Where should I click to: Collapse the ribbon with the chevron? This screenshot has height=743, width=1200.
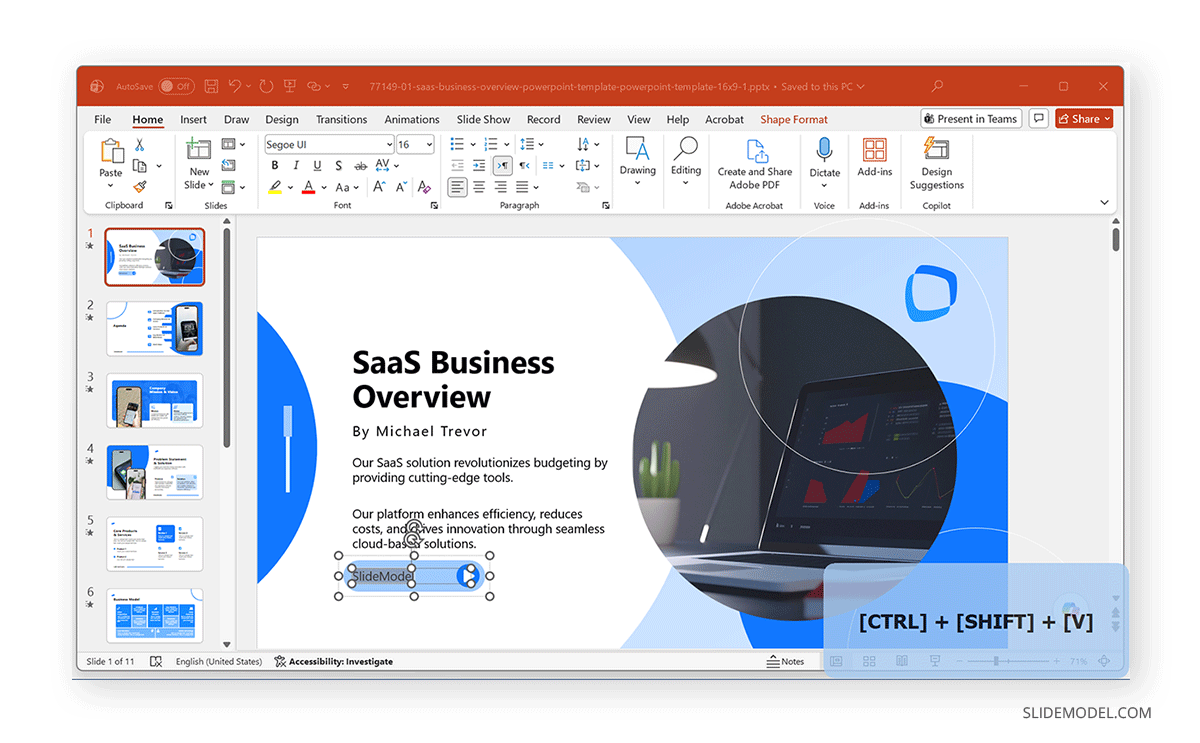(x=1104, y=202)
